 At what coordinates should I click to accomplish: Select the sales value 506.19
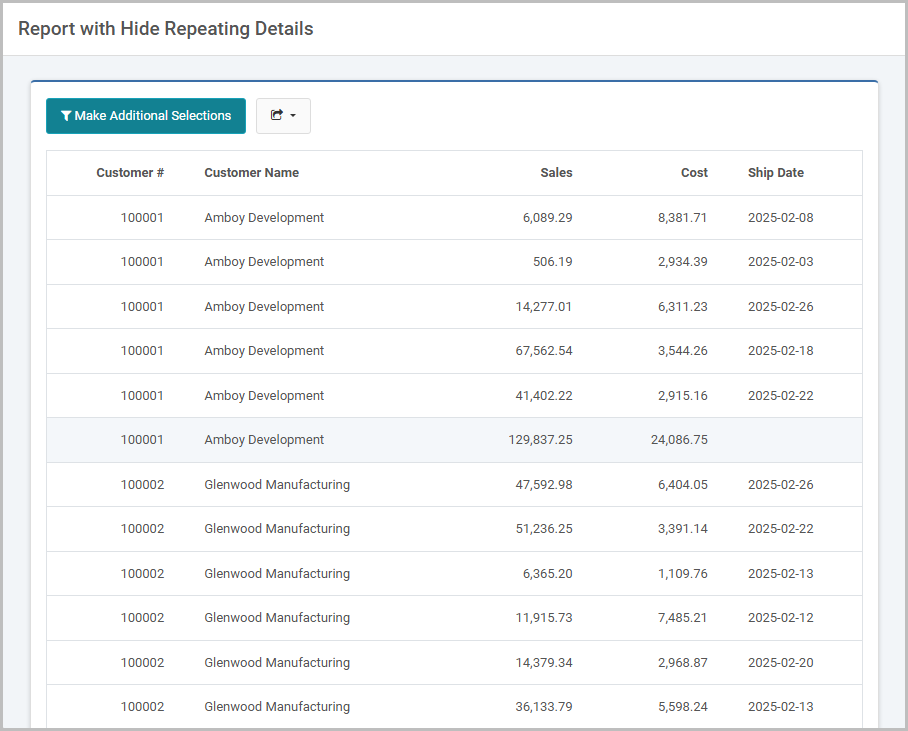point(552,262)
